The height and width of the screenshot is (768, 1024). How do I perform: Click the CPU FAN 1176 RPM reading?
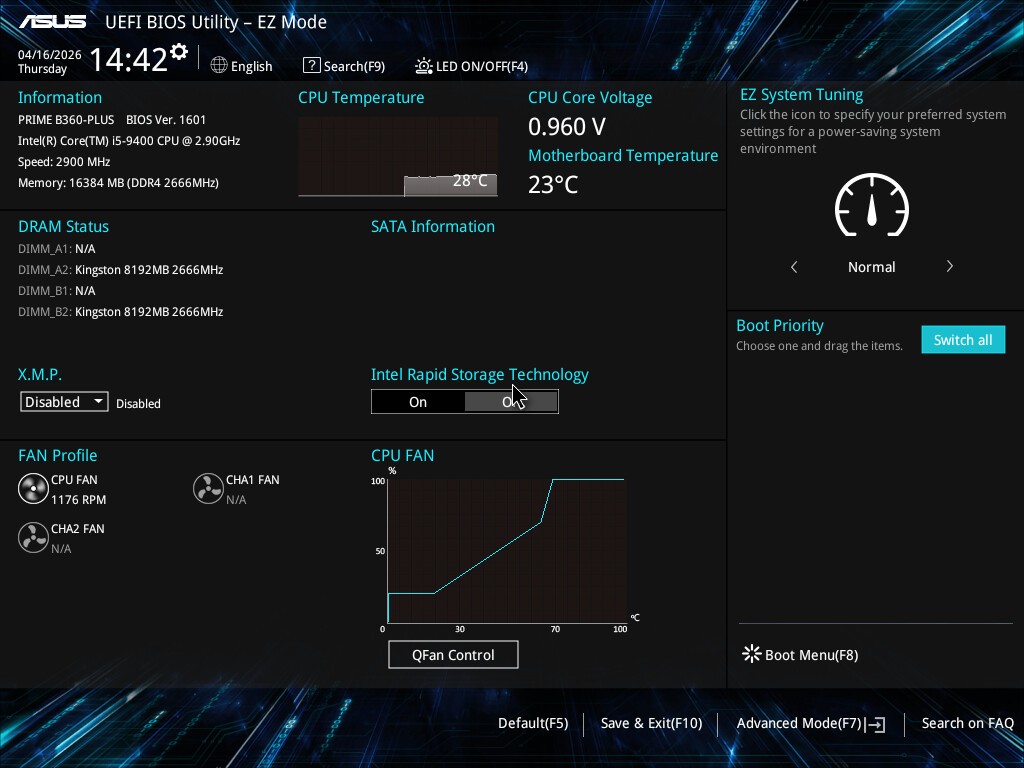pyautogui.click(x=78, y=500)
